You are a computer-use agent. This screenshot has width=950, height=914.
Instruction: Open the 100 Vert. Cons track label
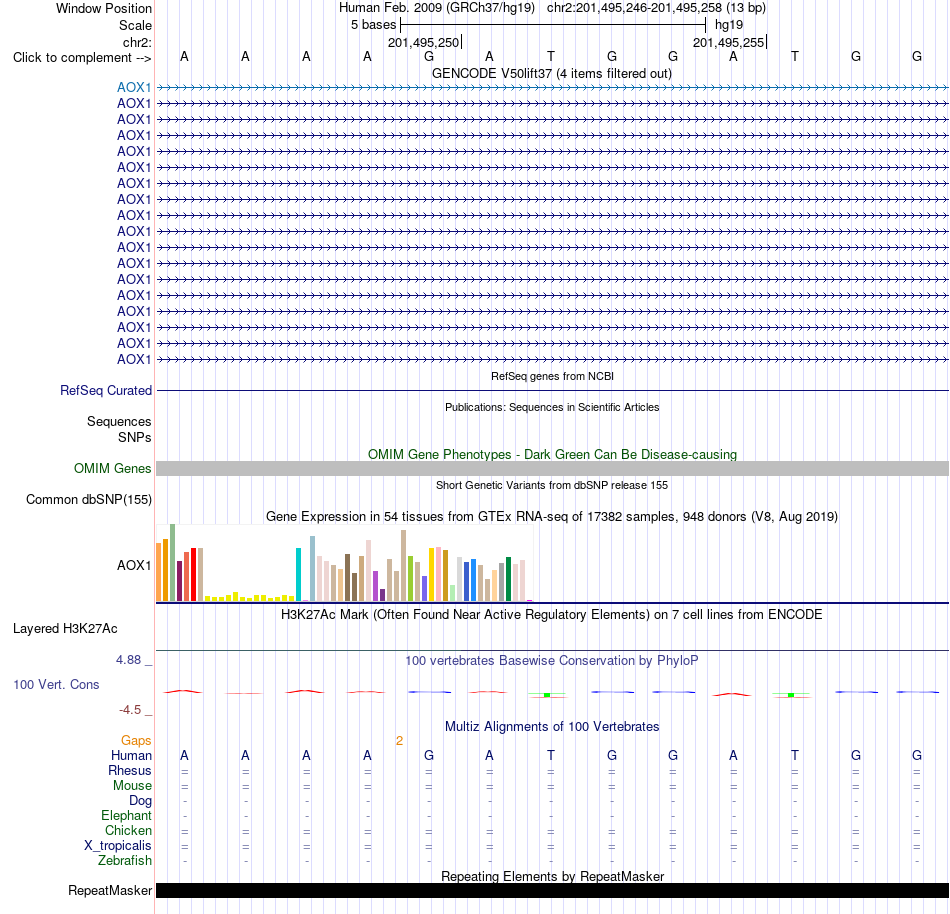click(x=56, y=684)
